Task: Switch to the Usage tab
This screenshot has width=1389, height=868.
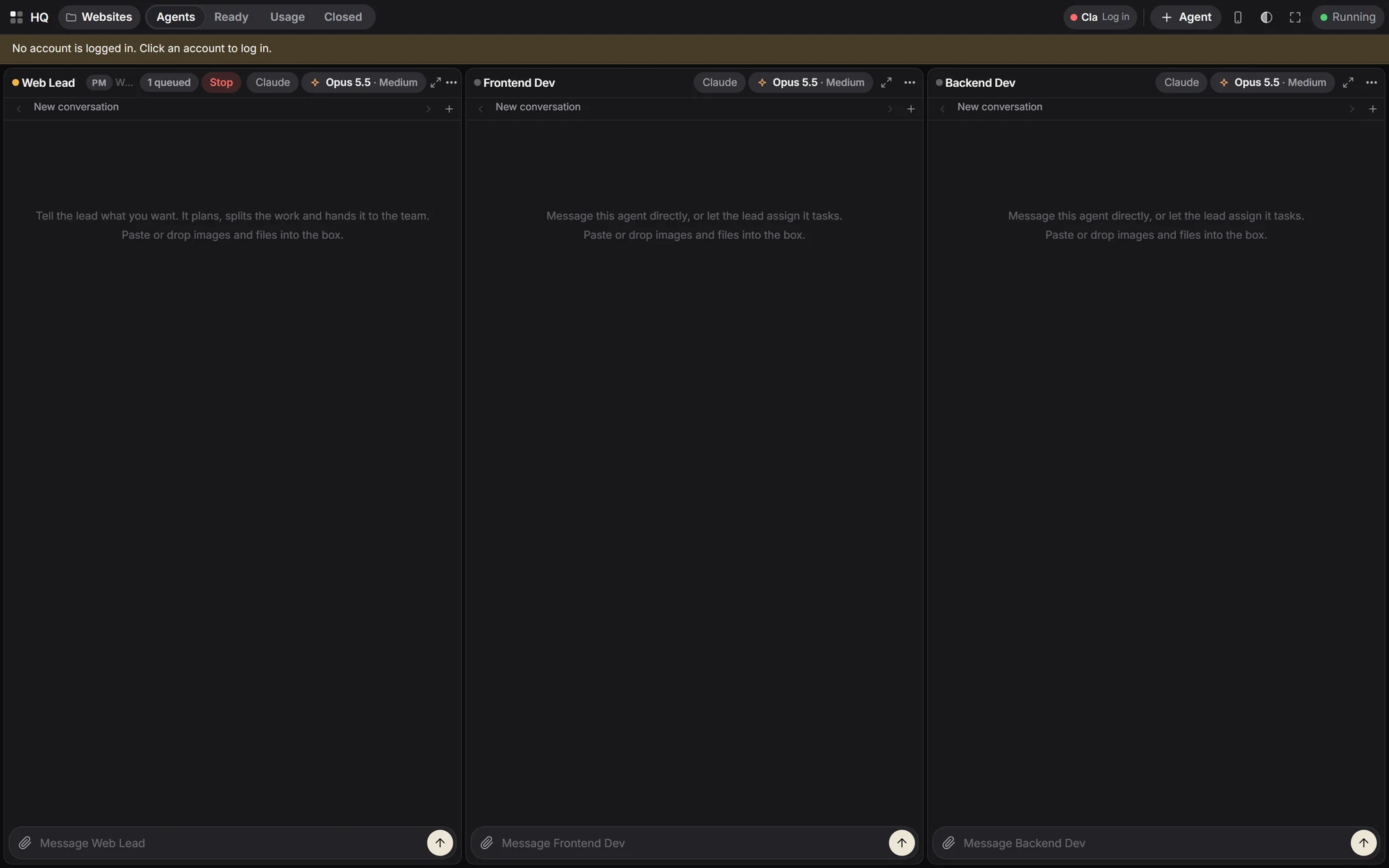Action: tap(288, 17)
